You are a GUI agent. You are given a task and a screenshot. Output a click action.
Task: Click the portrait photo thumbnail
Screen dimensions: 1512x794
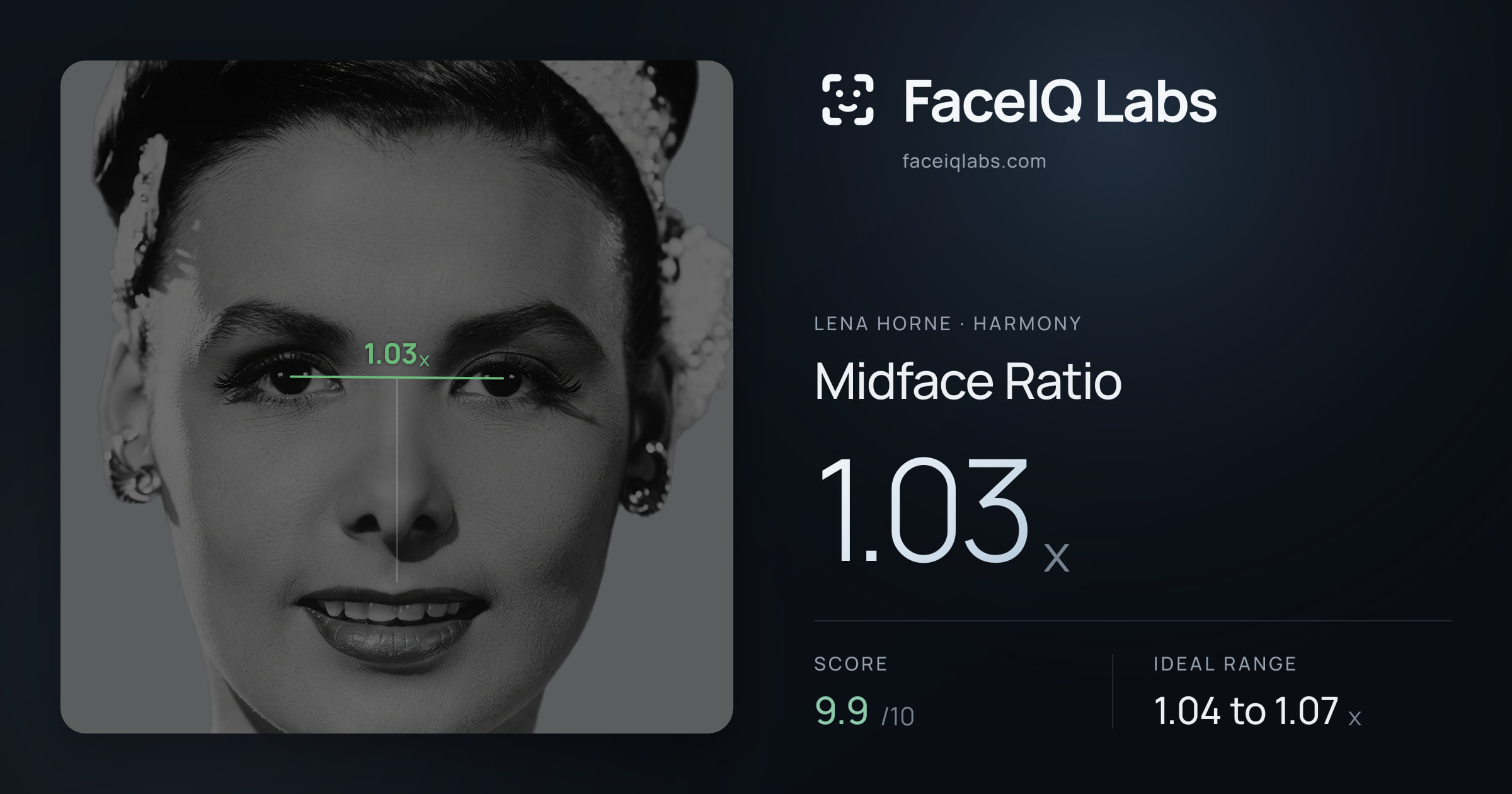397,396
